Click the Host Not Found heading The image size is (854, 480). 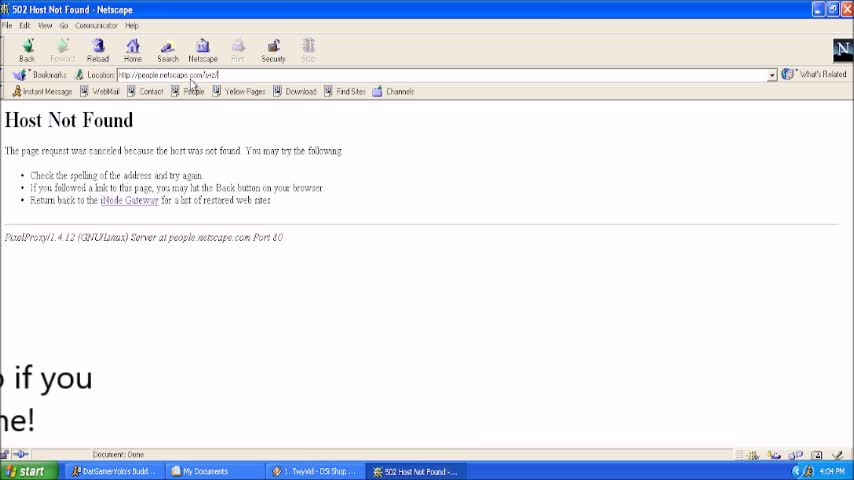coord(69,120)
